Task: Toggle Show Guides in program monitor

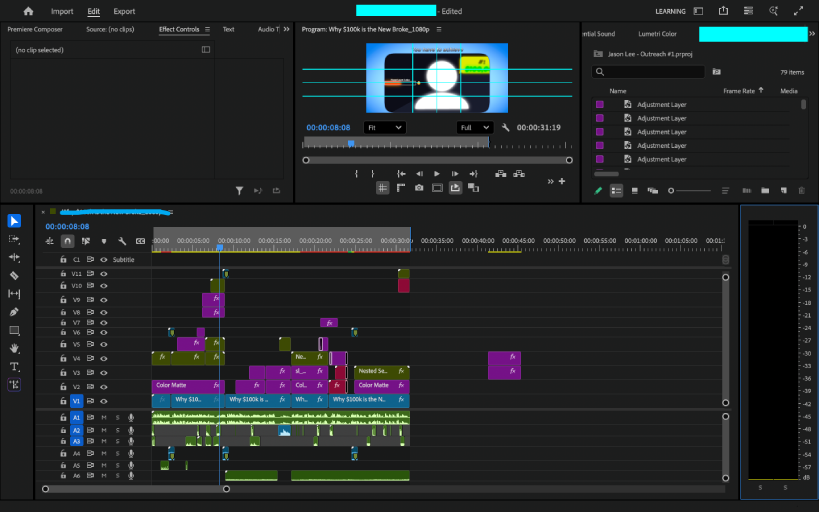Action: 382,188
